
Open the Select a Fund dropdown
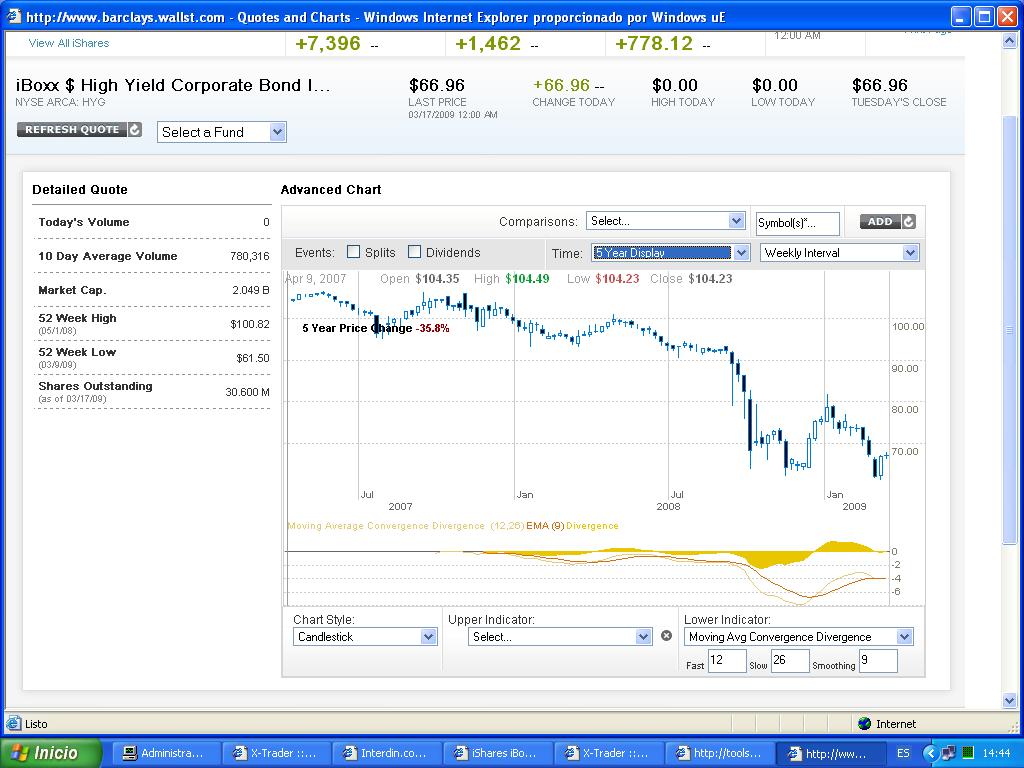click(221, 132)
